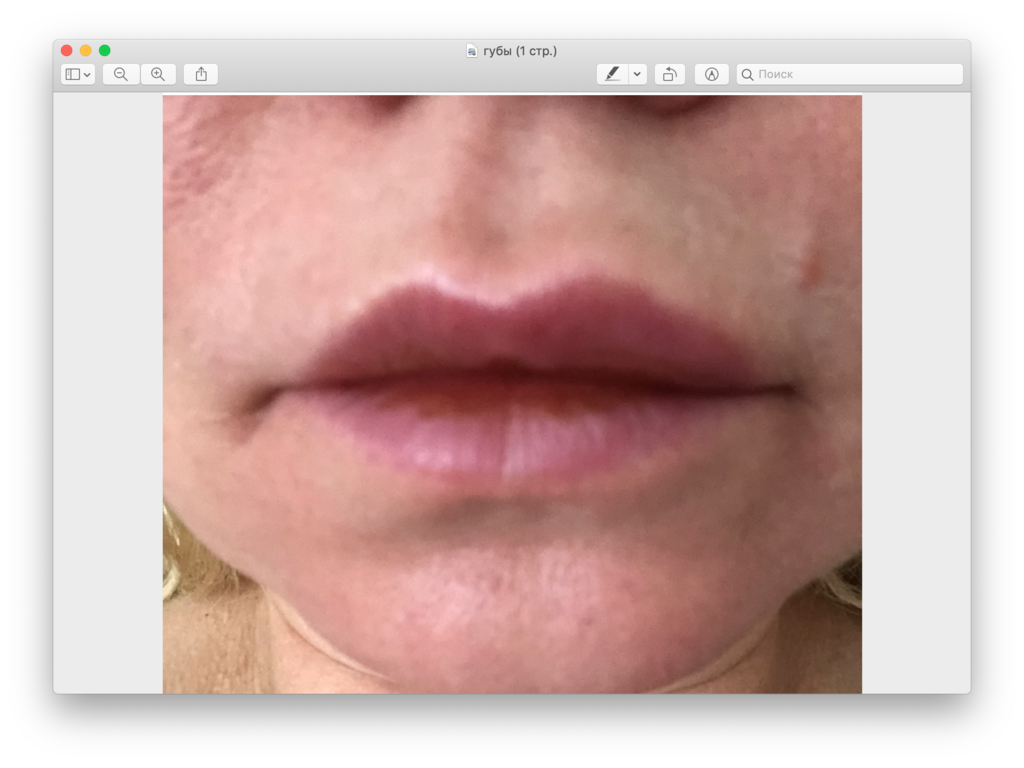Open the Share menu
This screenshot has width=1024, height=768.
[x=201, y=74]
